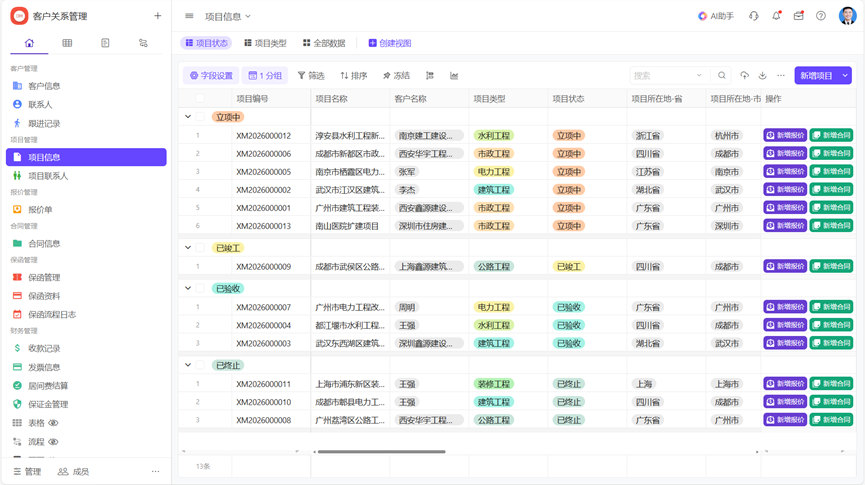Screen dimensions: 865x485
Task: Open 合同信息 in the sidebar
Action: (x=44, y=243)
